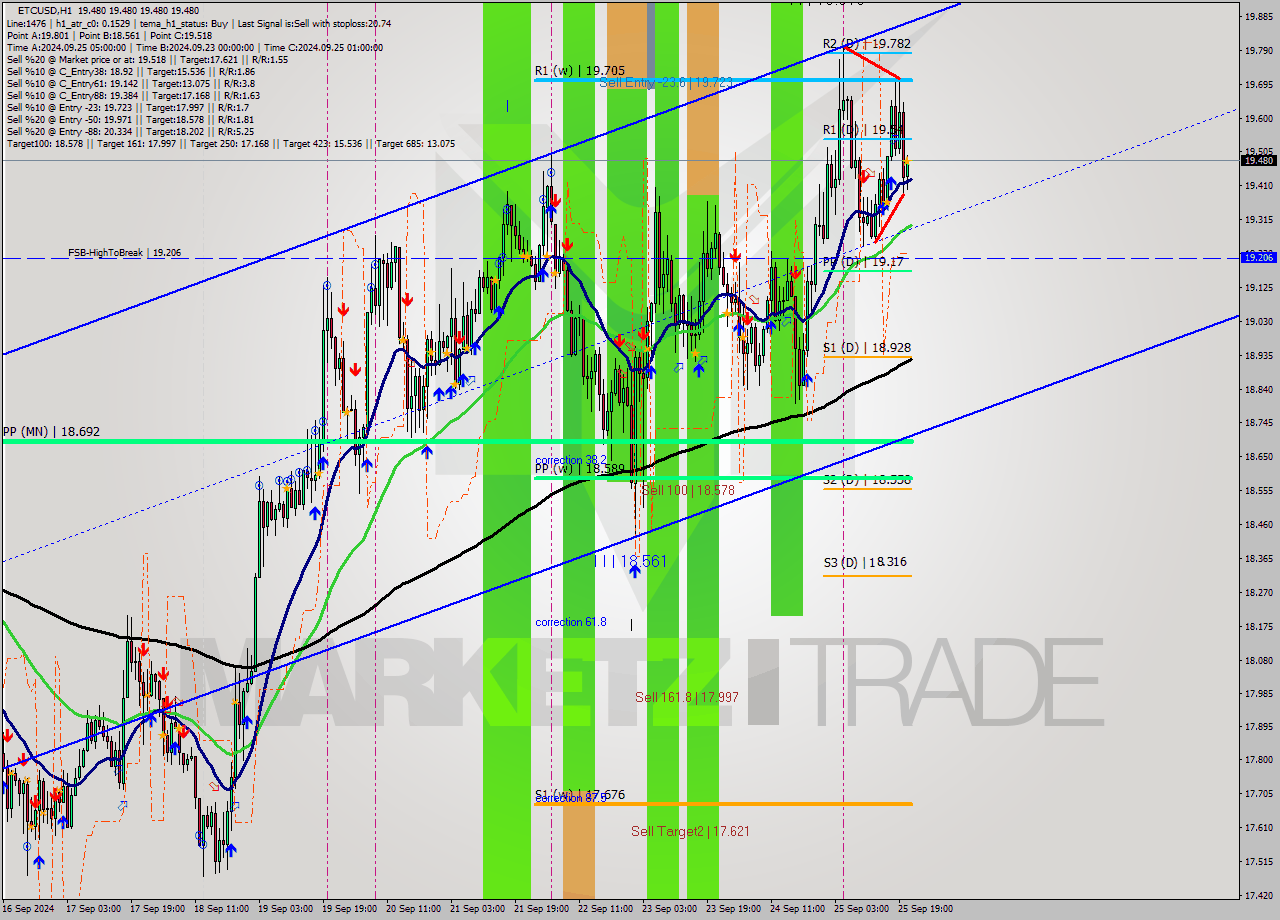
Task: Select the 'Sell %20 @ Entry -50' line
Action: [130, 120]
